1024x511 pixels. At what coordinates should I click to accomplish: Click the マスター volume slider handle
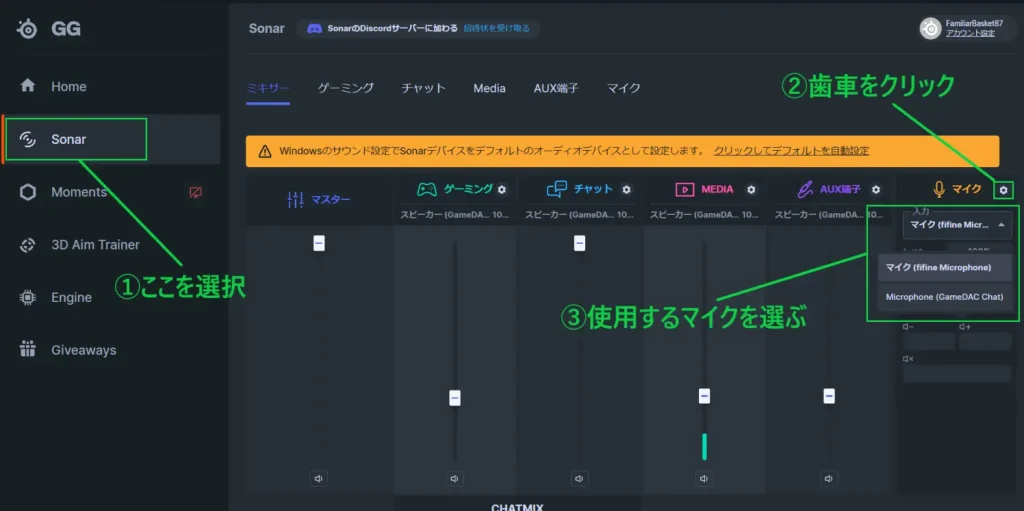click(x=319, y=243)
